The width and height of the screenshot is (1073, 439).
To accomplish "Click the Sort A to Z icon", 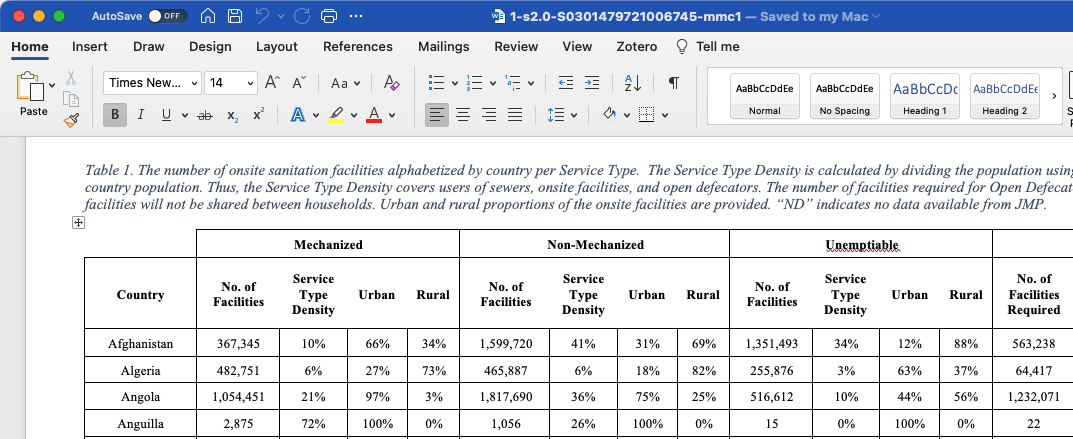I will coord(632,83).
